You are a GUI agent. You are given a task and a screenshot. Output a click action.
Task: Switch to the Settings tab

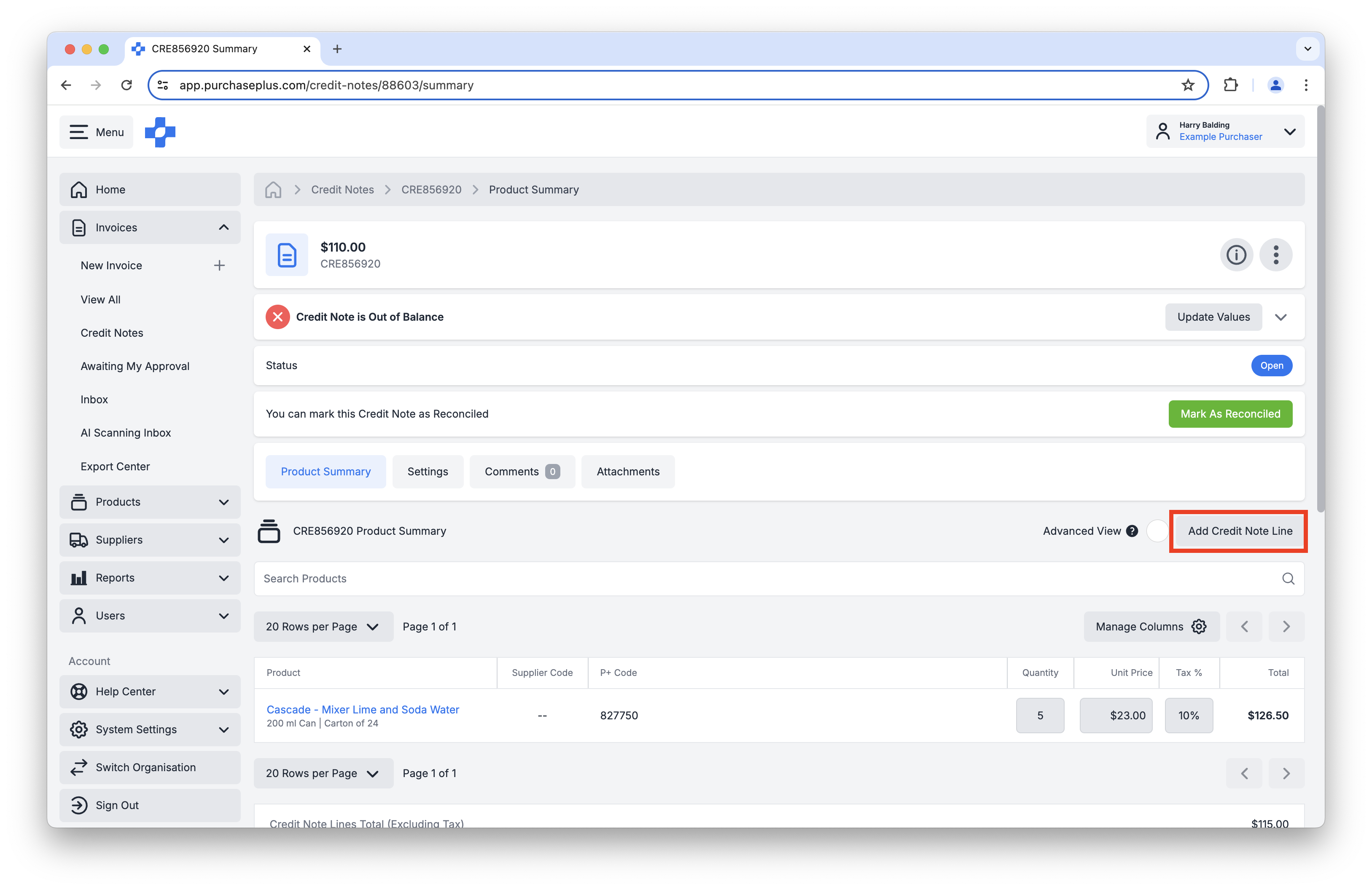(428, 472)
